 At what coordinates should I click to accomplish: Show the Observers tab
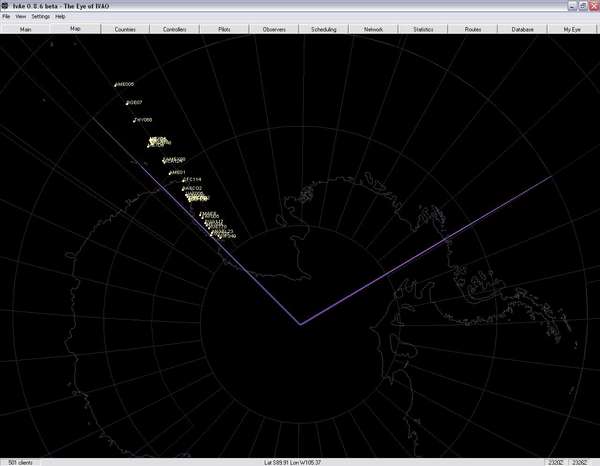point(273,30)
